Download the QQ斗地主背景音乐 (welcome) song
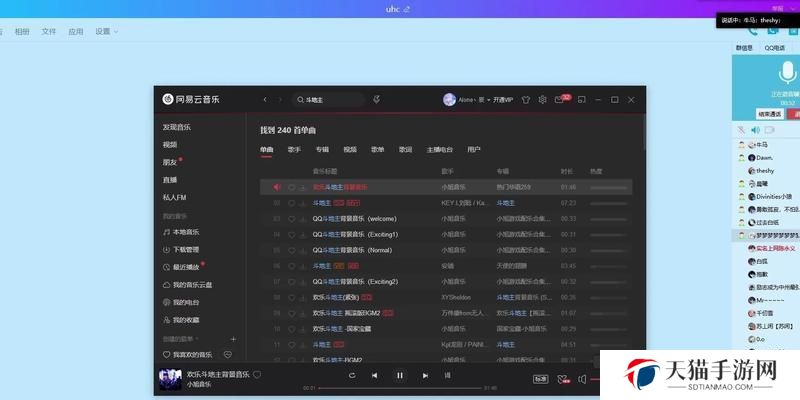This screenshot has height=400, width=800. coord(302,219)
